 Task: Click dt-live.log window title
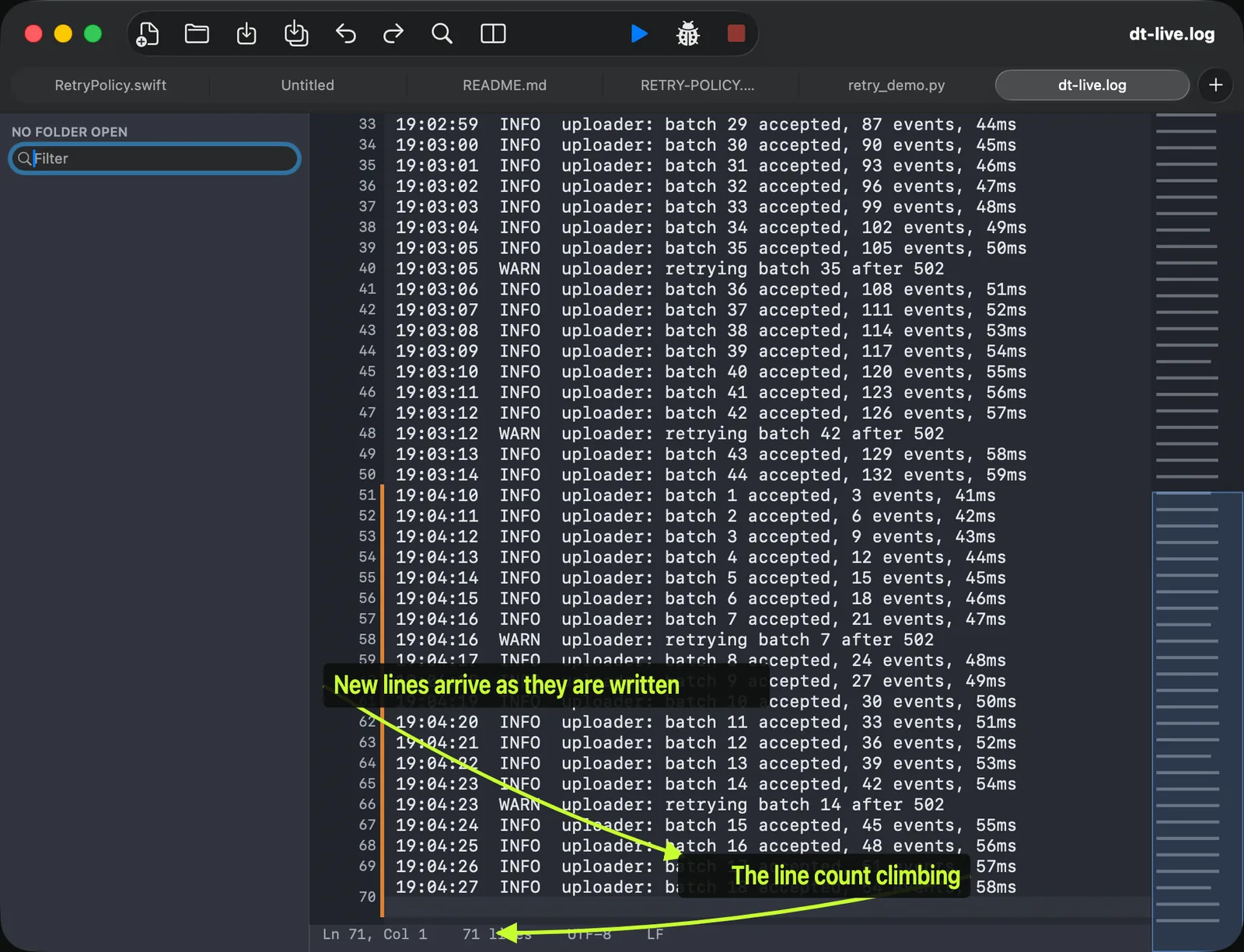click(x=1172, y=33)
